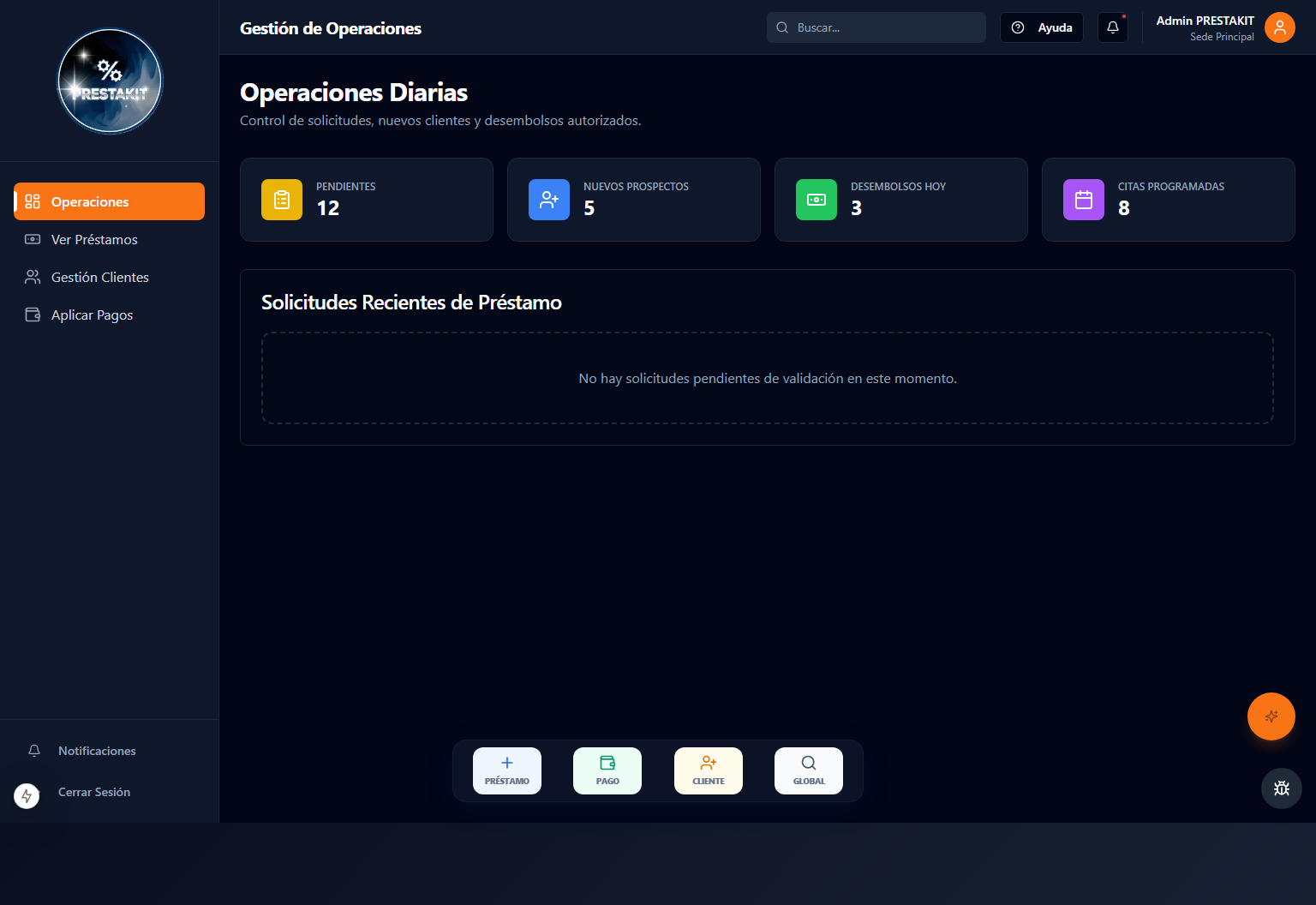Click the Gestión de Operaciones header title
Image resolution: width=1316 pixels, height=905 pixels.
pos(331,28)
